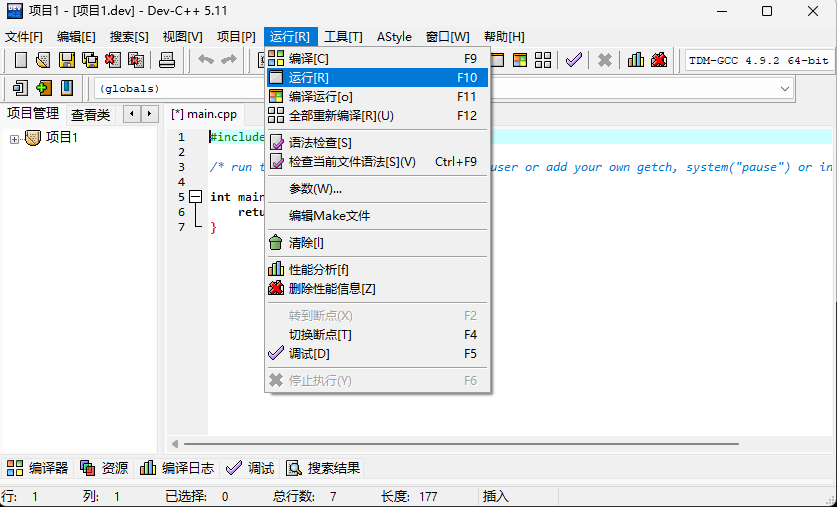Click the Insert toolbar icon in second row
Image resolution: width=837 pixels, height=507 pixels.
[x=20, y=88]
